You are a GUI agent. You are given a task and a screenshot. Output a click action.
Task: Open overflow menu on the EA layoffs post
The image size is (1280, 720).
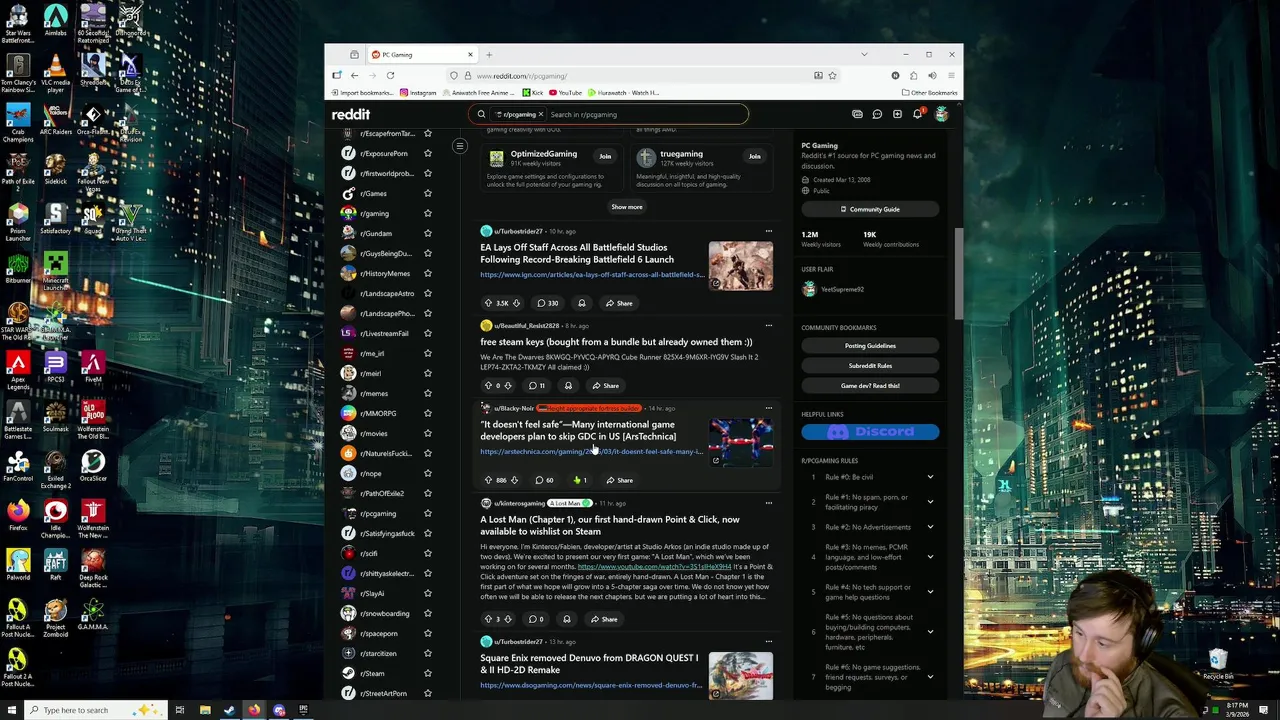coord(768,231)
